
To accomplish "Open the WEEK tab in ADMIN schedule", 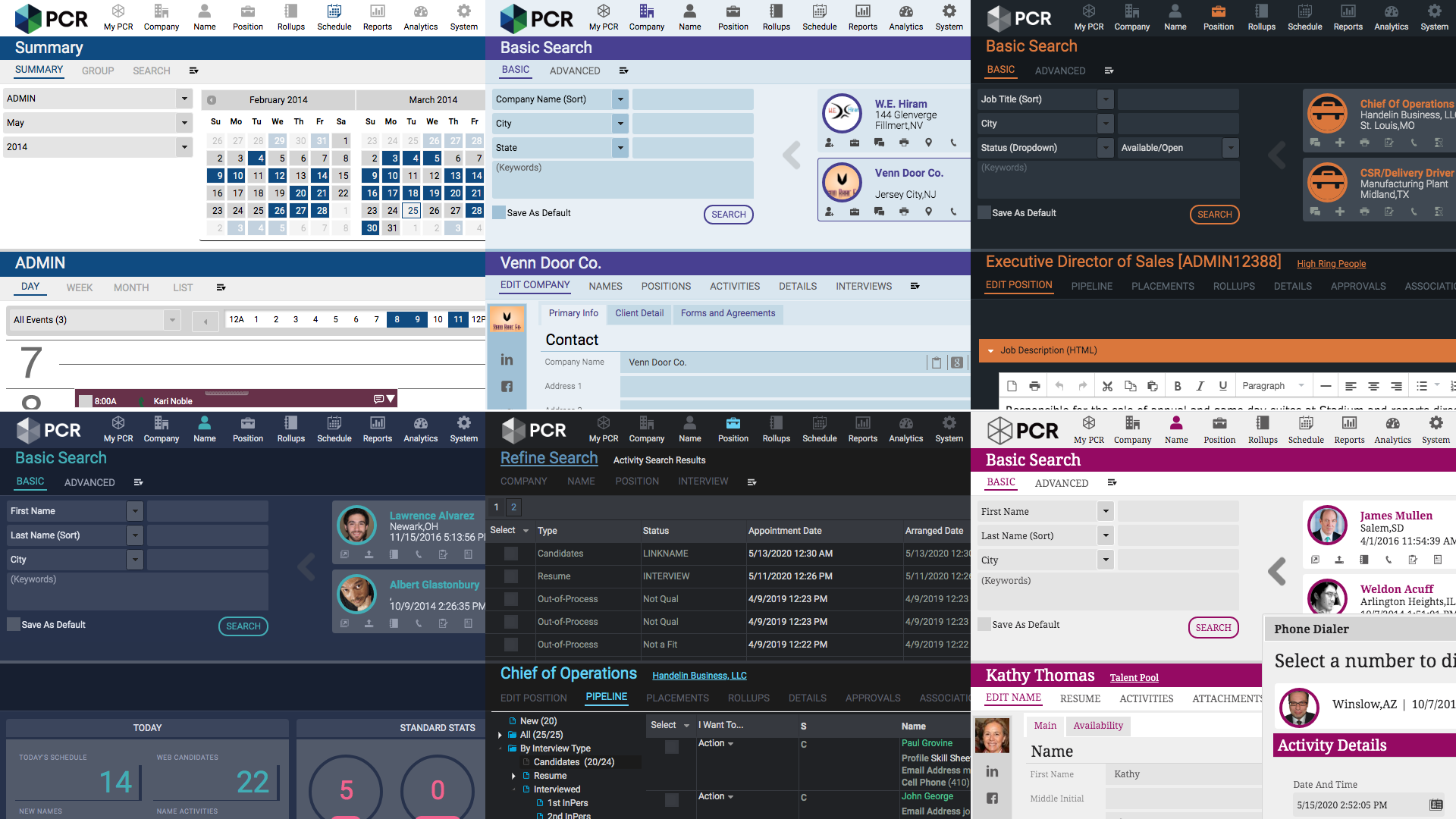I will pos(79,287).
